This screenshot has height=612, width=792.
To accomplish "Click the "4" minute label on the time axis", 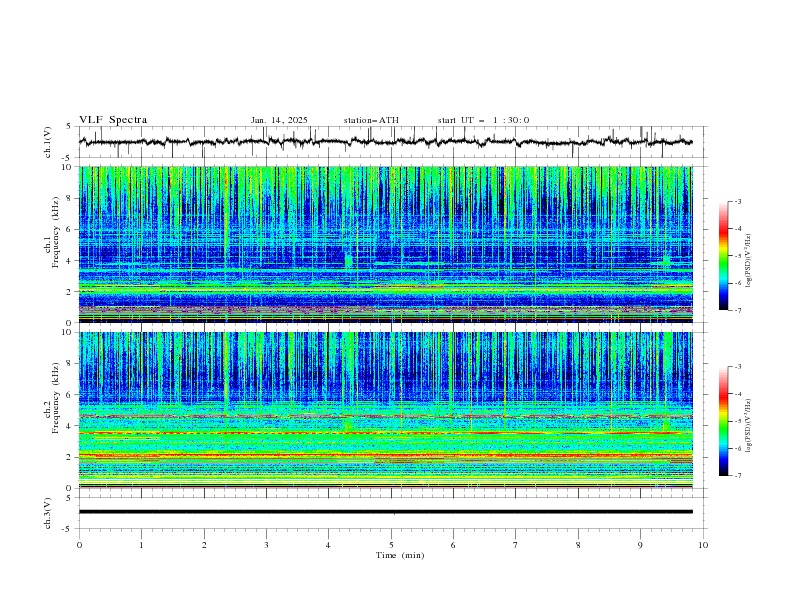I will tap(328, 545).
